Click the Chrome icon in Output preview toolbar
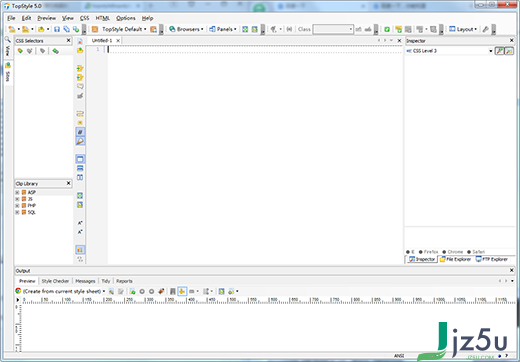 18,291
